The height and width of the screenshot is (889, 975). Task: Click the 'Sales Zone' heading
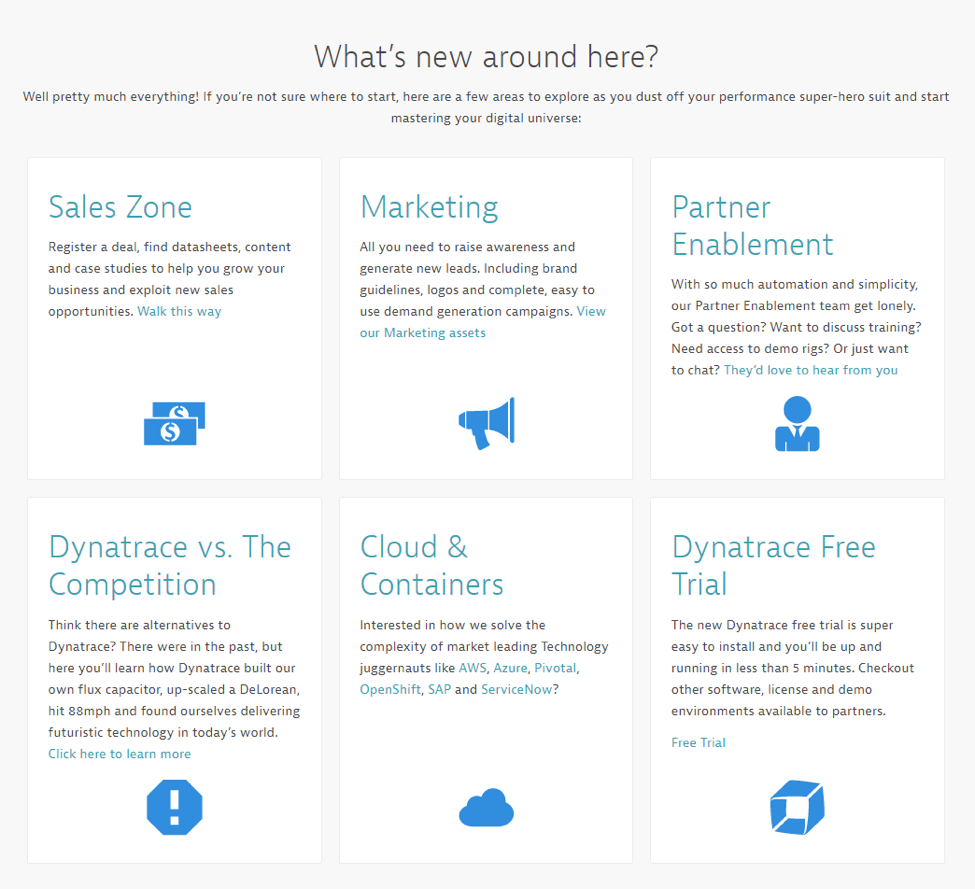pyautogui.click(x=120, y=207)
